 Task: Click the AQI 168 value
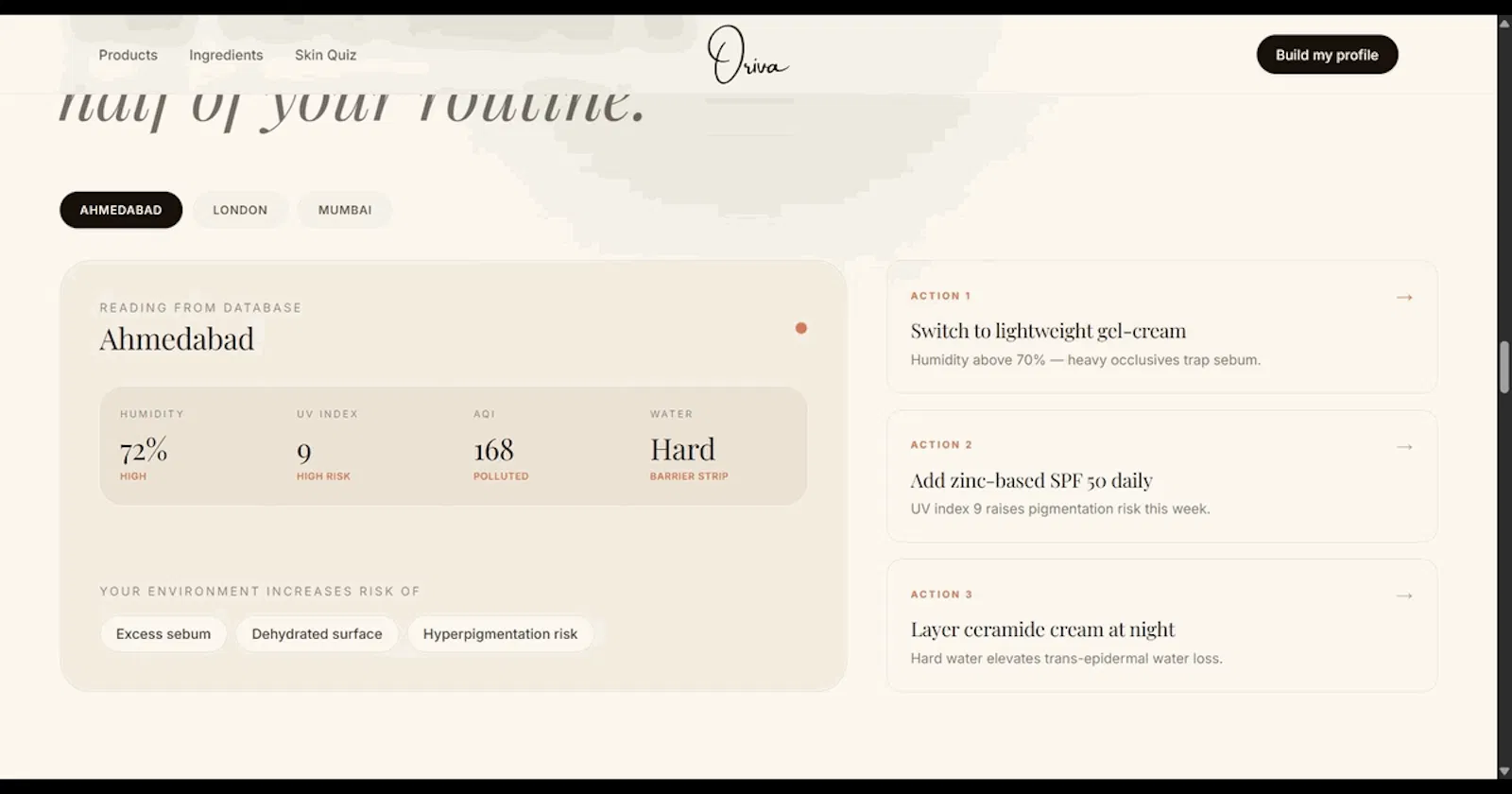(493, 450)
